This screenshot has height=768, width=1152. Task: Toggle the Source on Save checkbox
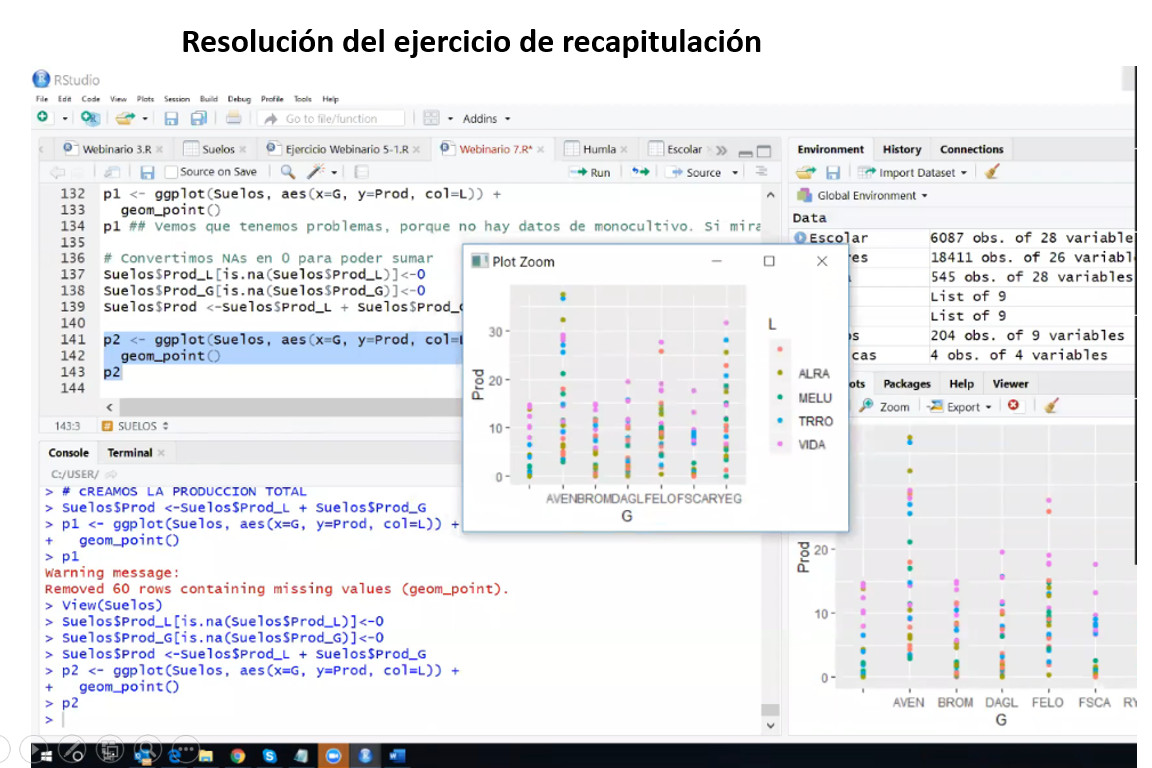[x=171, y=172]
